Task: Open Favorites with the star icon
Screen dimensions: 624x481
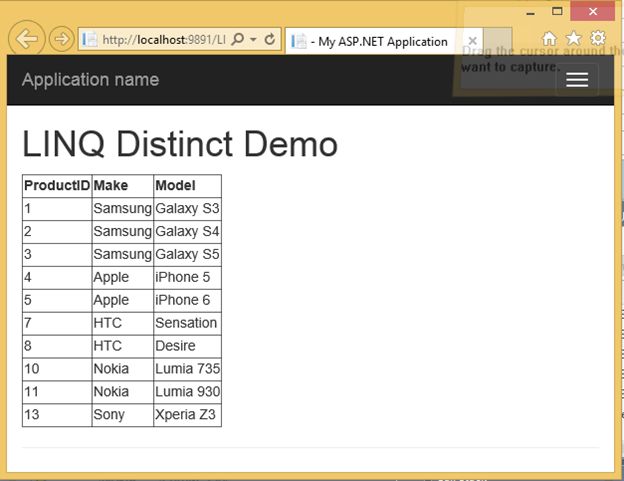Action: [573, 38]
